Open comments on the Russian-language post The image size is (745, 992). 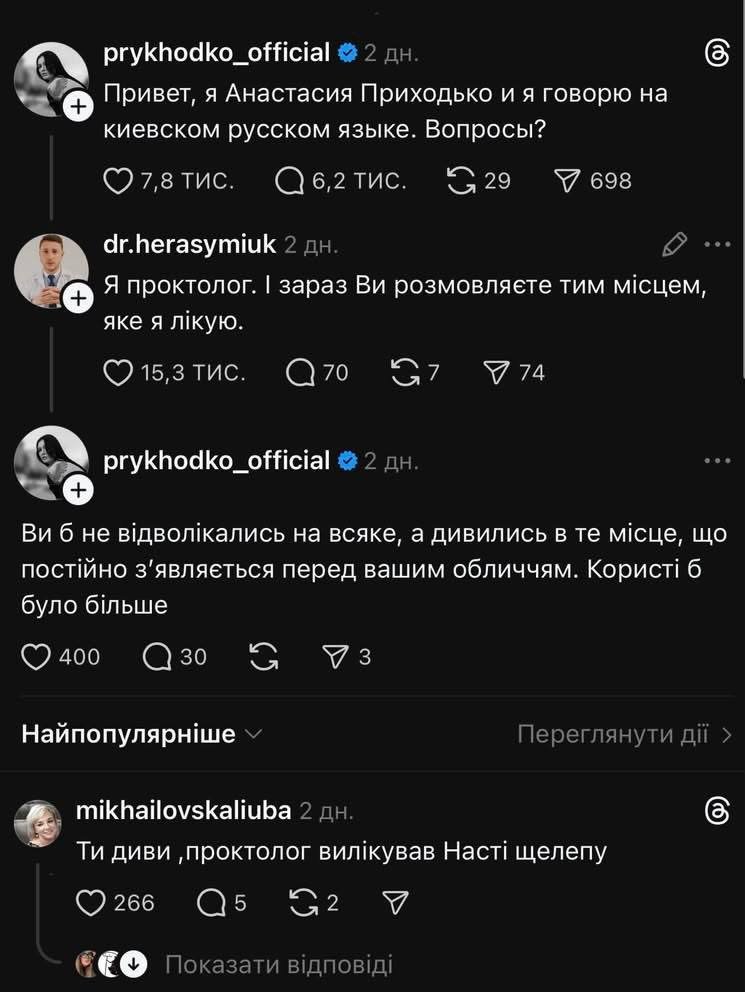290,181
